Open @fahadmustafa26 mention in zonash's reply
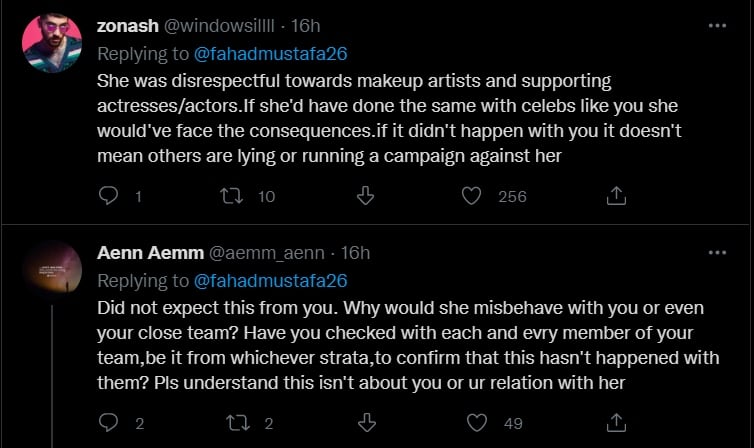 269,54
